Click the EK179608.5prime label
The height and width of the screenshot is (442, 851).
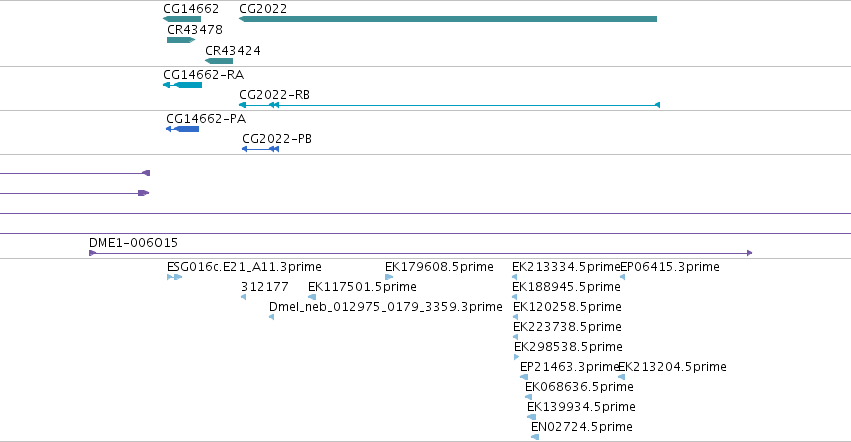point(440,267)
